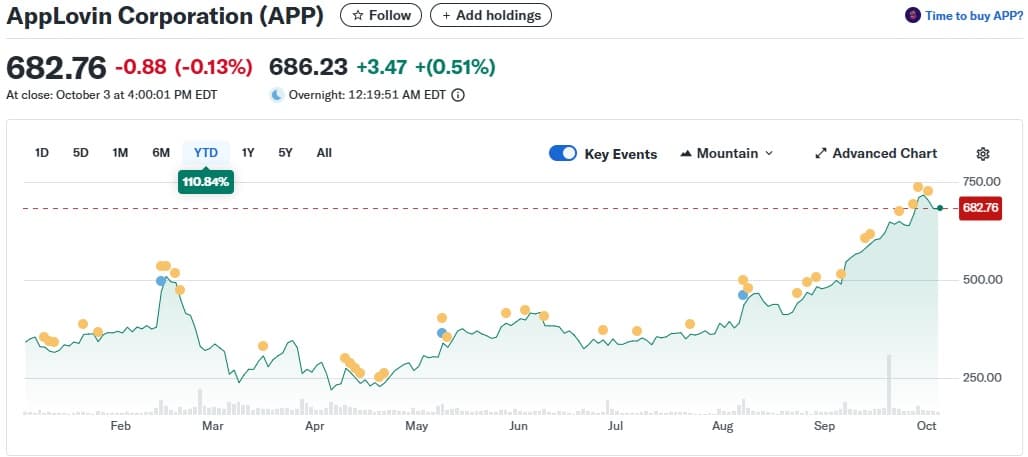This screenshot has width=1028, height=457.
Task: Select the 6M range tab
Action: [x=161, y=153]
